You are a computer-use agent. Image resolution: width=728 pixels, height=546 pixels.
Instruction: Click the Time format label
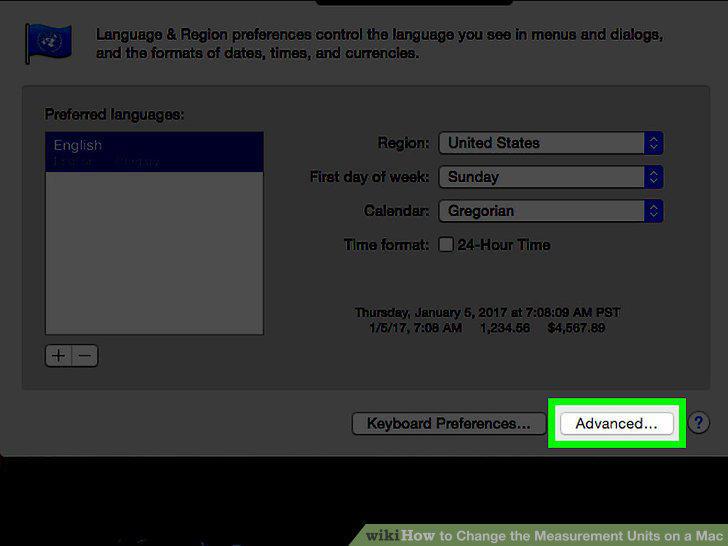pyautogui.click(x=386, y=245)
